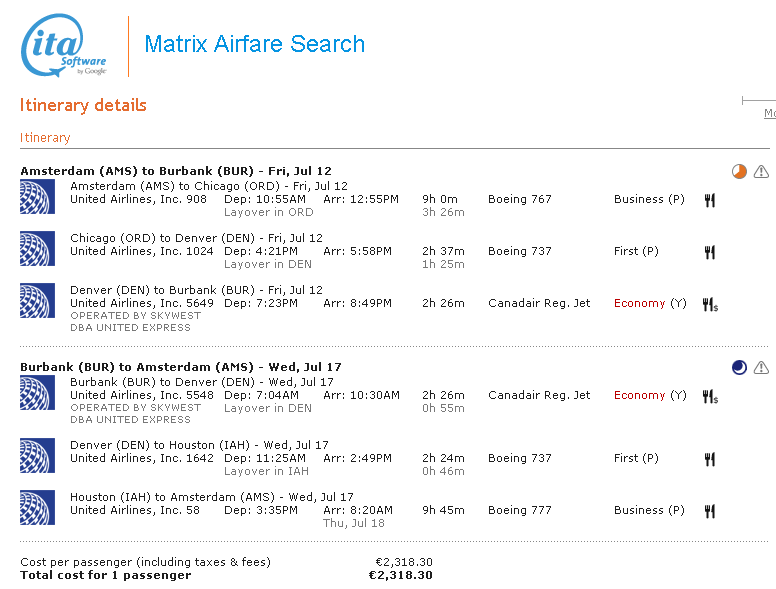
Task: Click meal icon for Houston–Amsterdam flight
Action: pyautogui.click(x=710, y=511)
